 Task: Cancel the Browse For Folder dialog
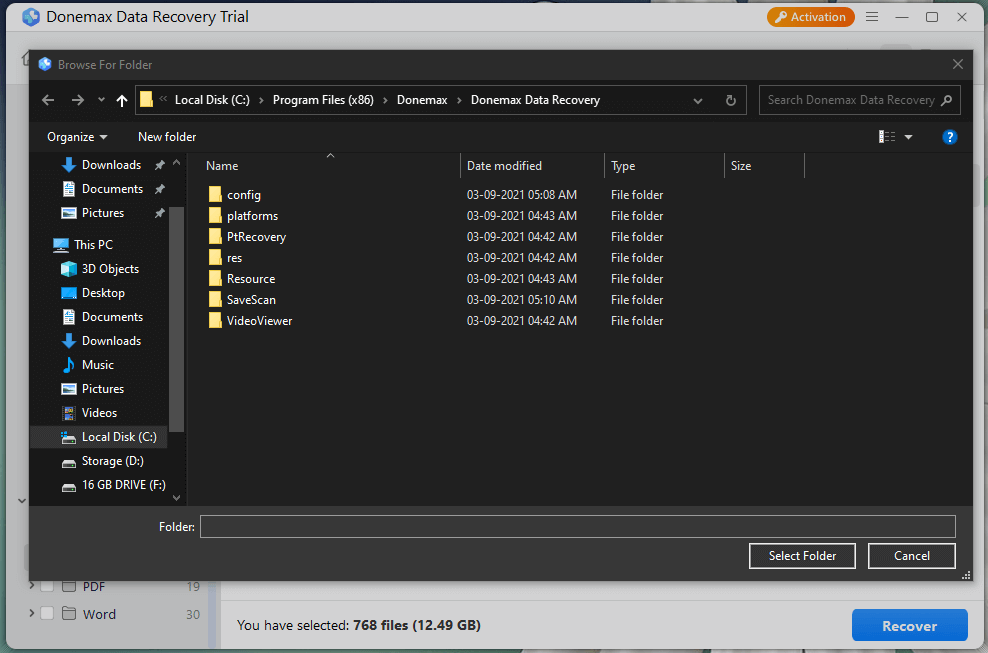[x=912, y=556]
